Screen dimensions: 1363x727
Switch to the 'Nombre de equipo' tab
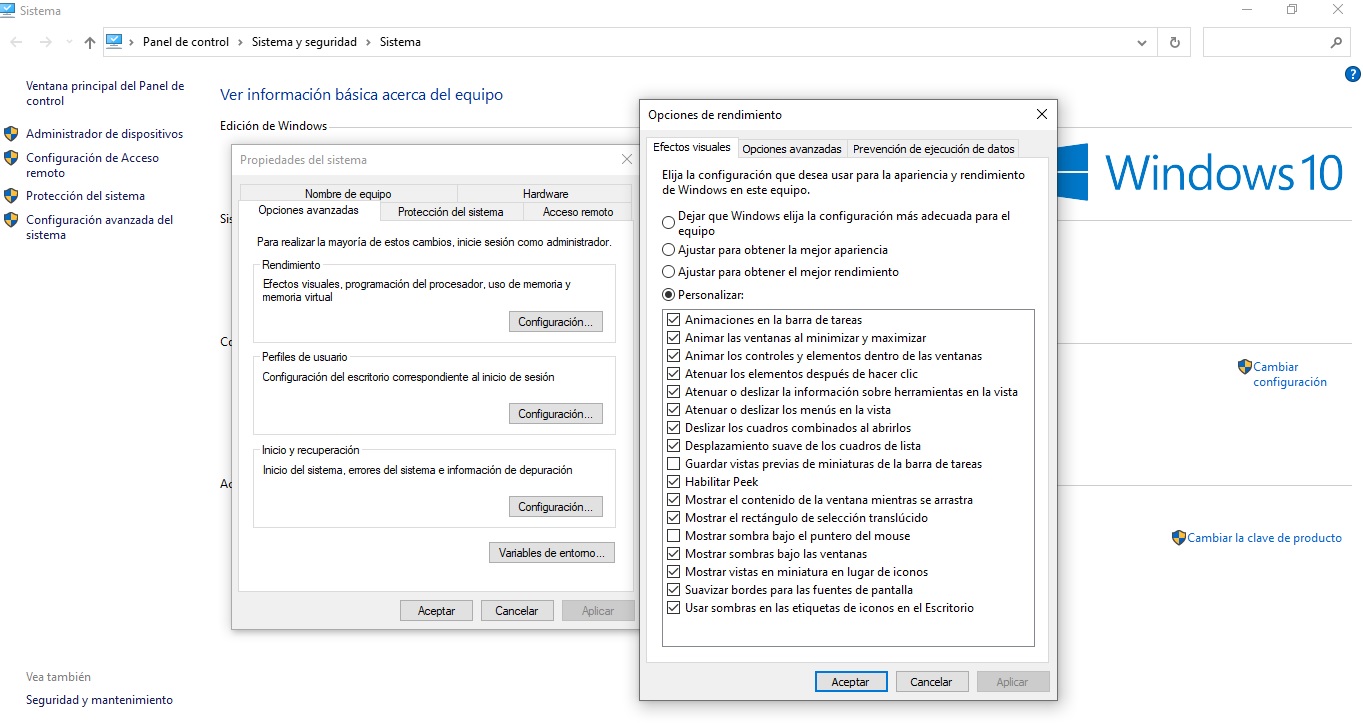point(348,194)
